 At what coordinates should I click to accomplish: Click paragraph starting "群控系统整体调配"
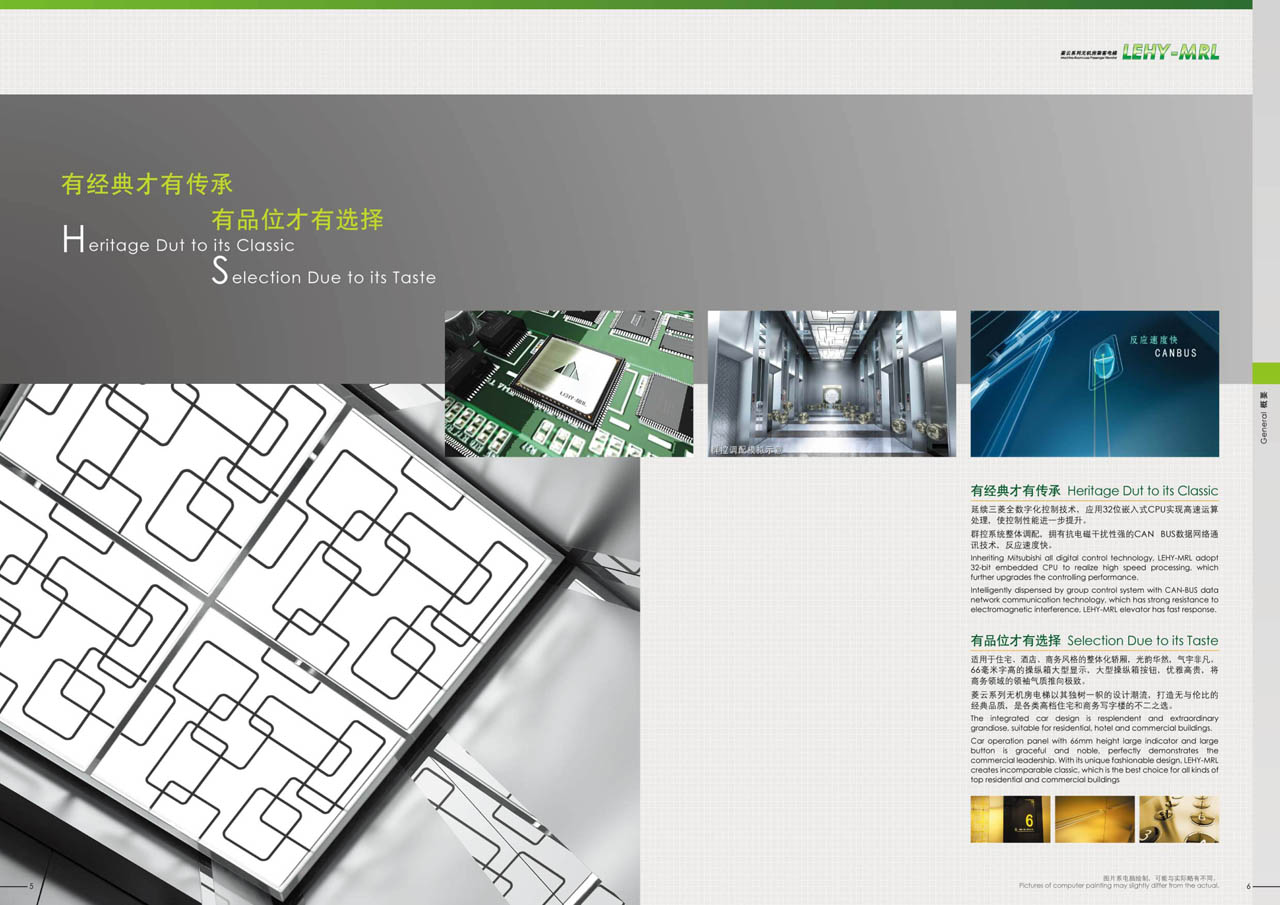pyautogui.click(x=1094, y=540)
